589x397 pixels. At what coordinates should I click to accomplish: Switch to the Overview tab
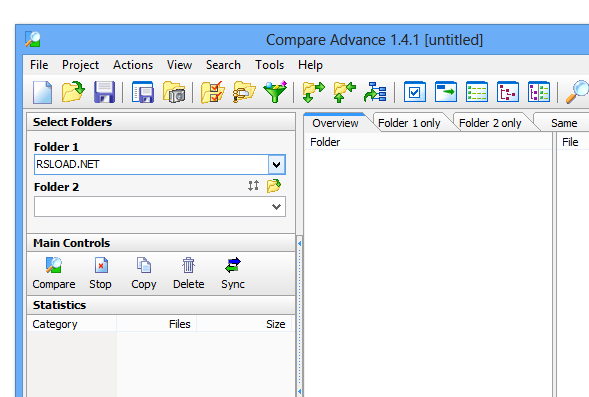click(x=335, y=123)
